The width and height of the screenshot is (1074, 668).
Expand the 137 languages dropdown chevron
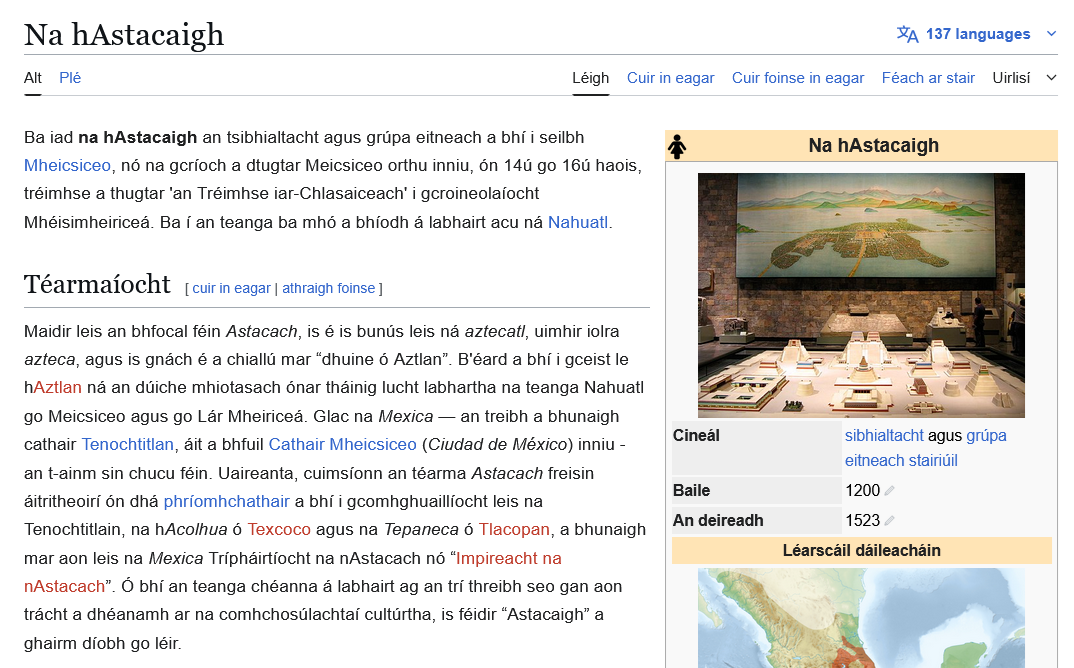[1051, 34]
